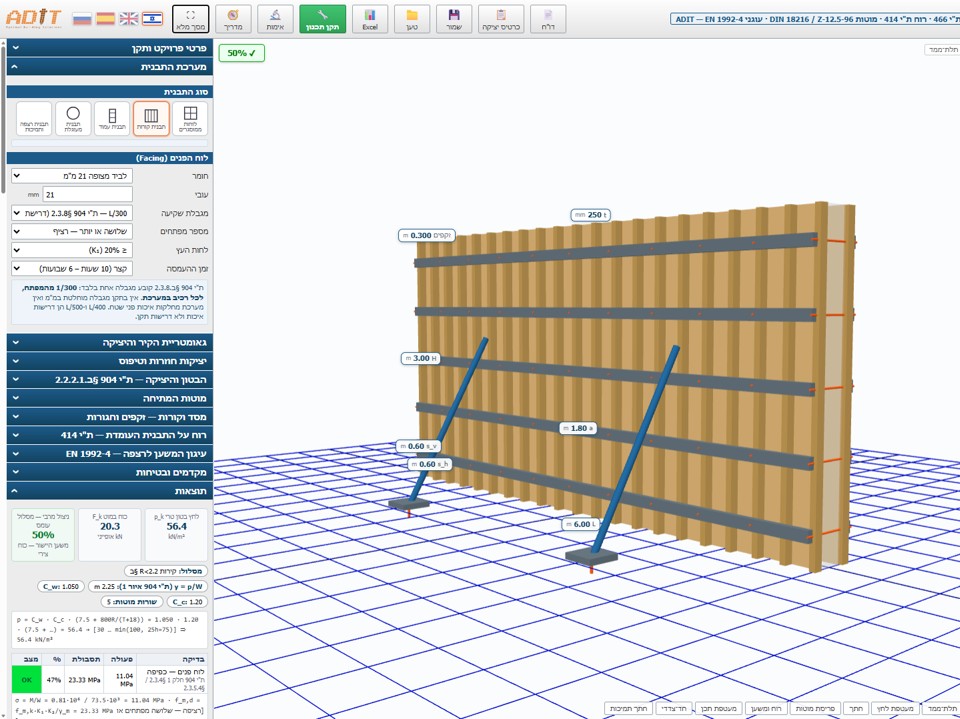Expand project details (פרטי פרויקט ותקן) section

pos(110,48)
